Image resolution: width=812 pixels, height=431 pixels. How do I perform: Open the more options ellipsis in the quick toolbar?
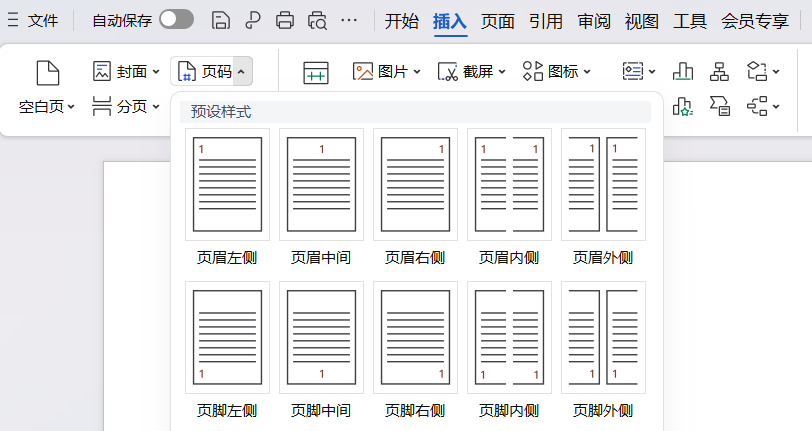point(349,21)
